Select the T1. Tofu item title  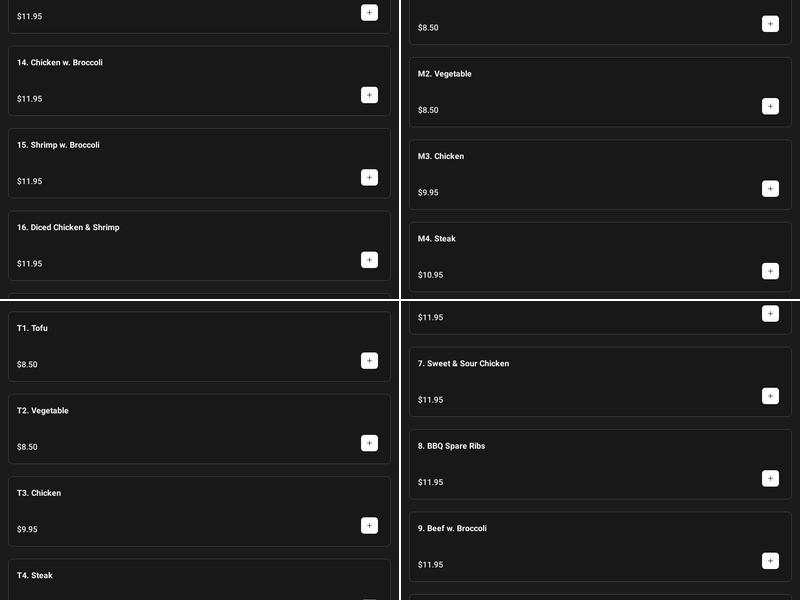32,329
